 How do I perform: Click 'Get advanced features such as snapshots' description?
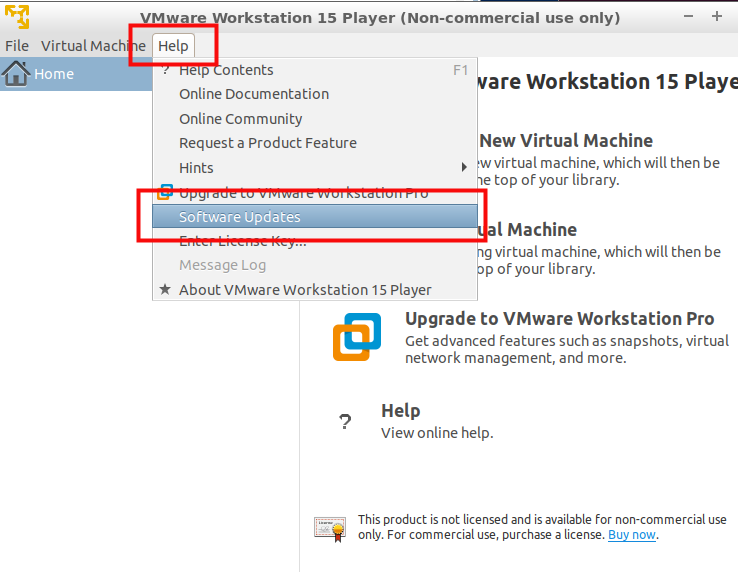(x=567, y=349)
